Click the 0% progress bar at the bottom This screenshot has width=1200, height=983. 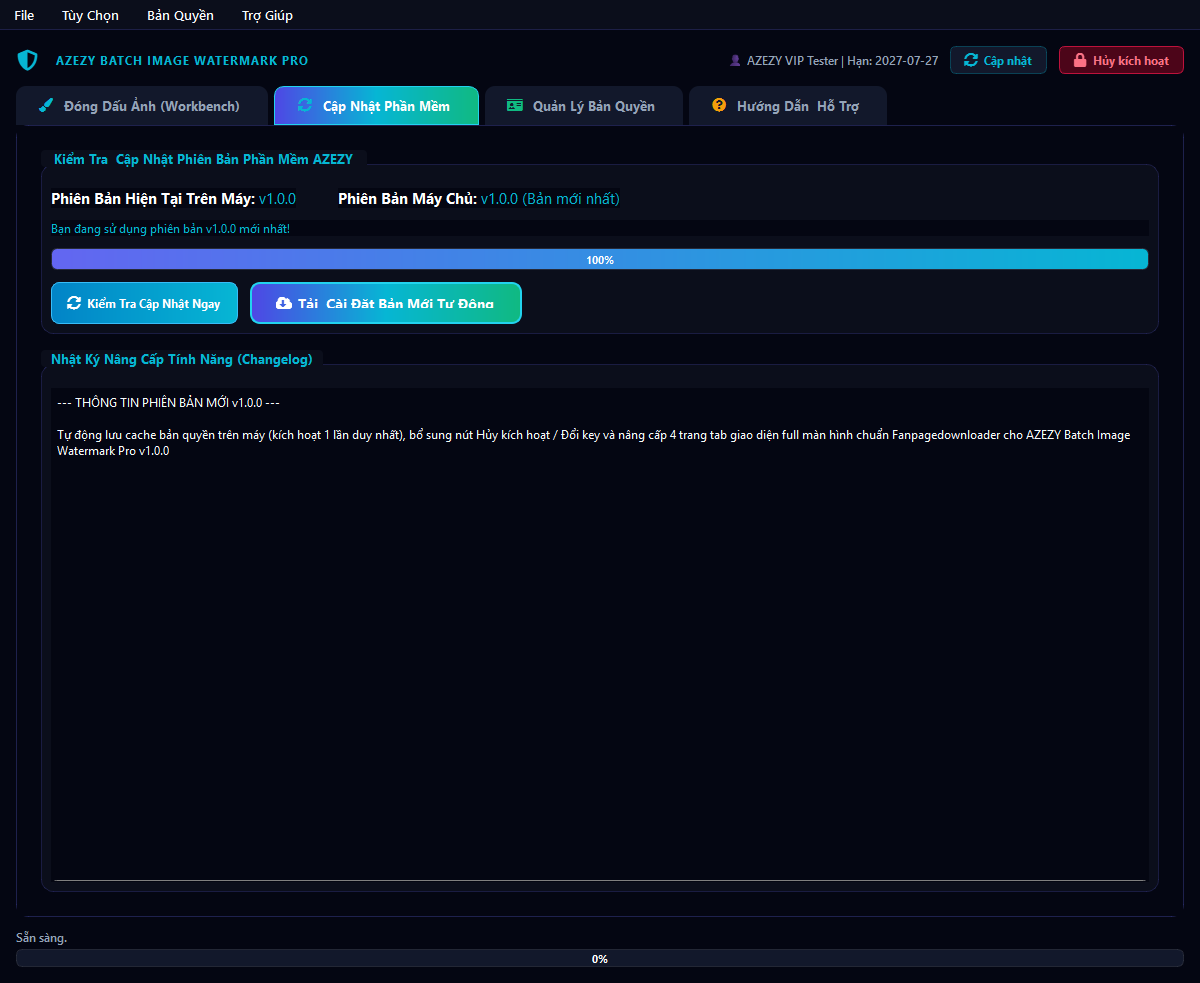(x=600, y=958)
